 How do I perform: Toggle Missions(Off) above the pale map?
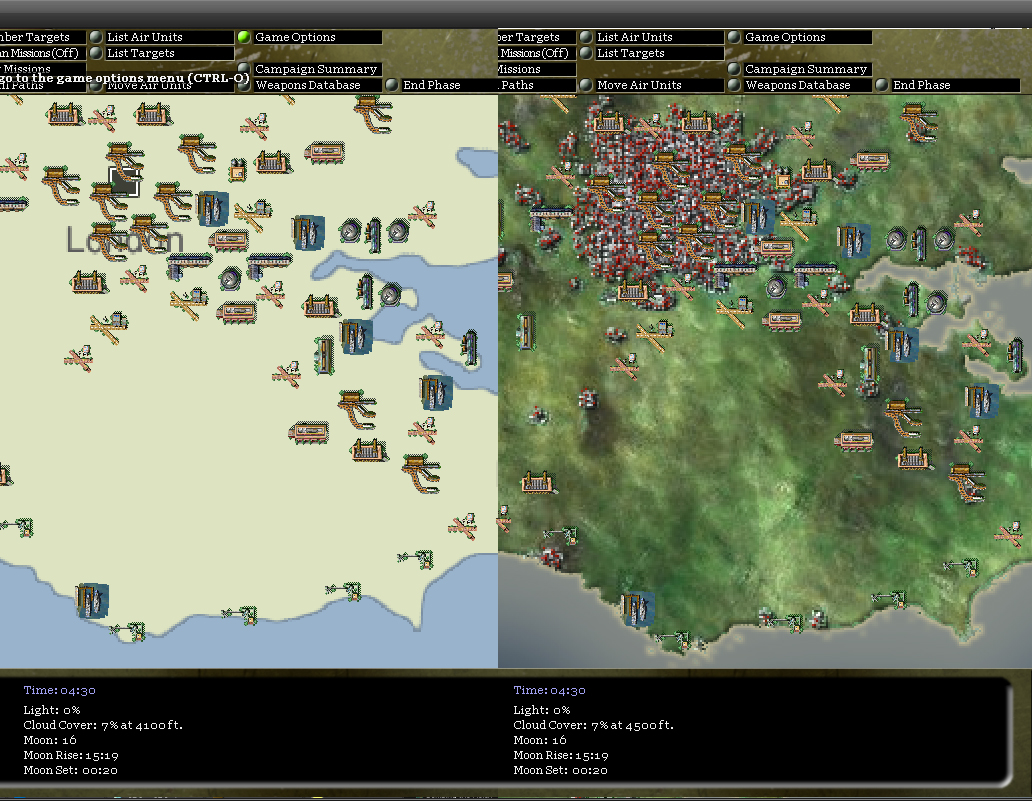(x=43, y=53)
